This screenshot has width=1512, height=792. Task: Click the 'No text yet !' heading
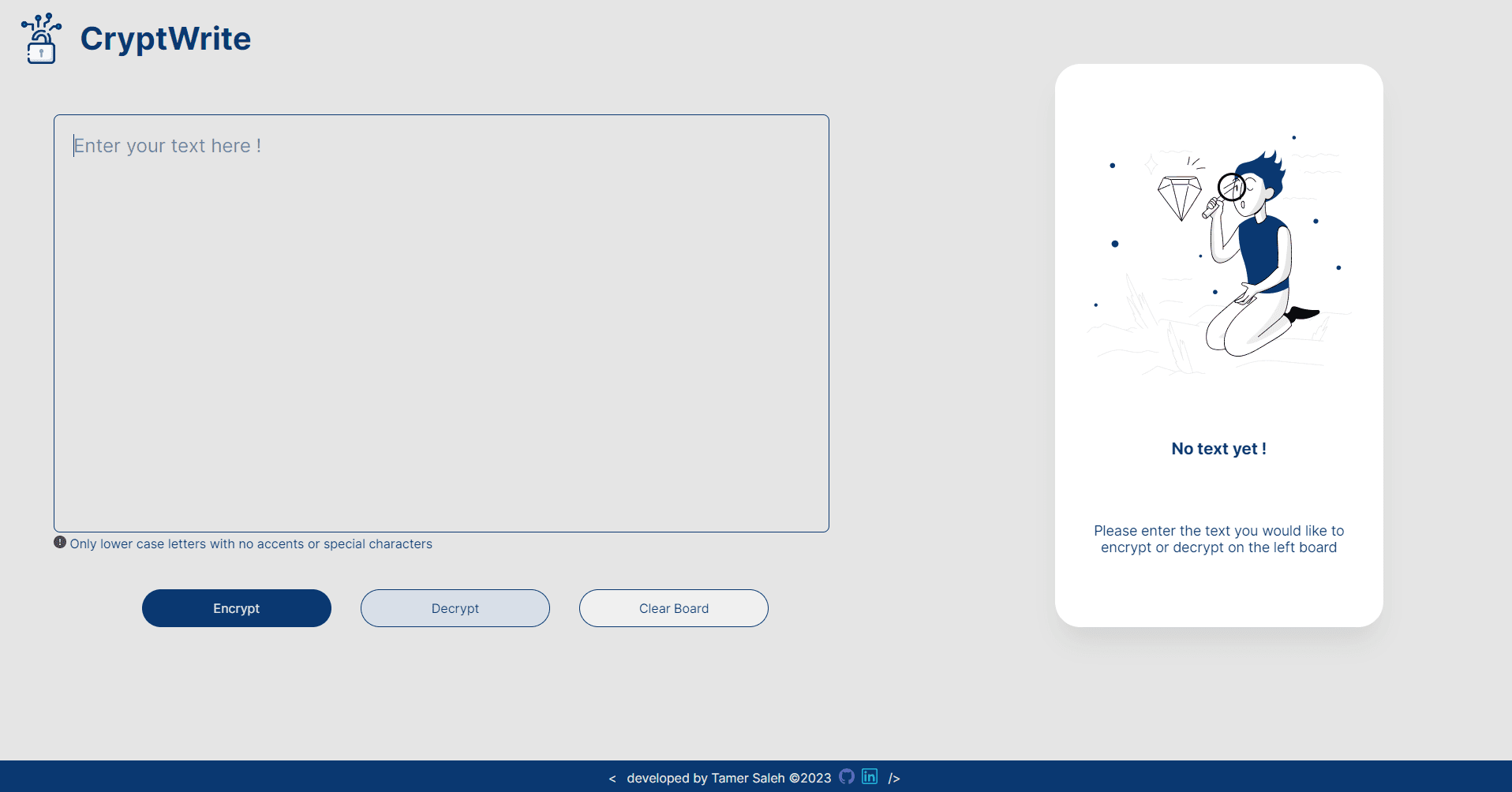tap(1218, 449)
